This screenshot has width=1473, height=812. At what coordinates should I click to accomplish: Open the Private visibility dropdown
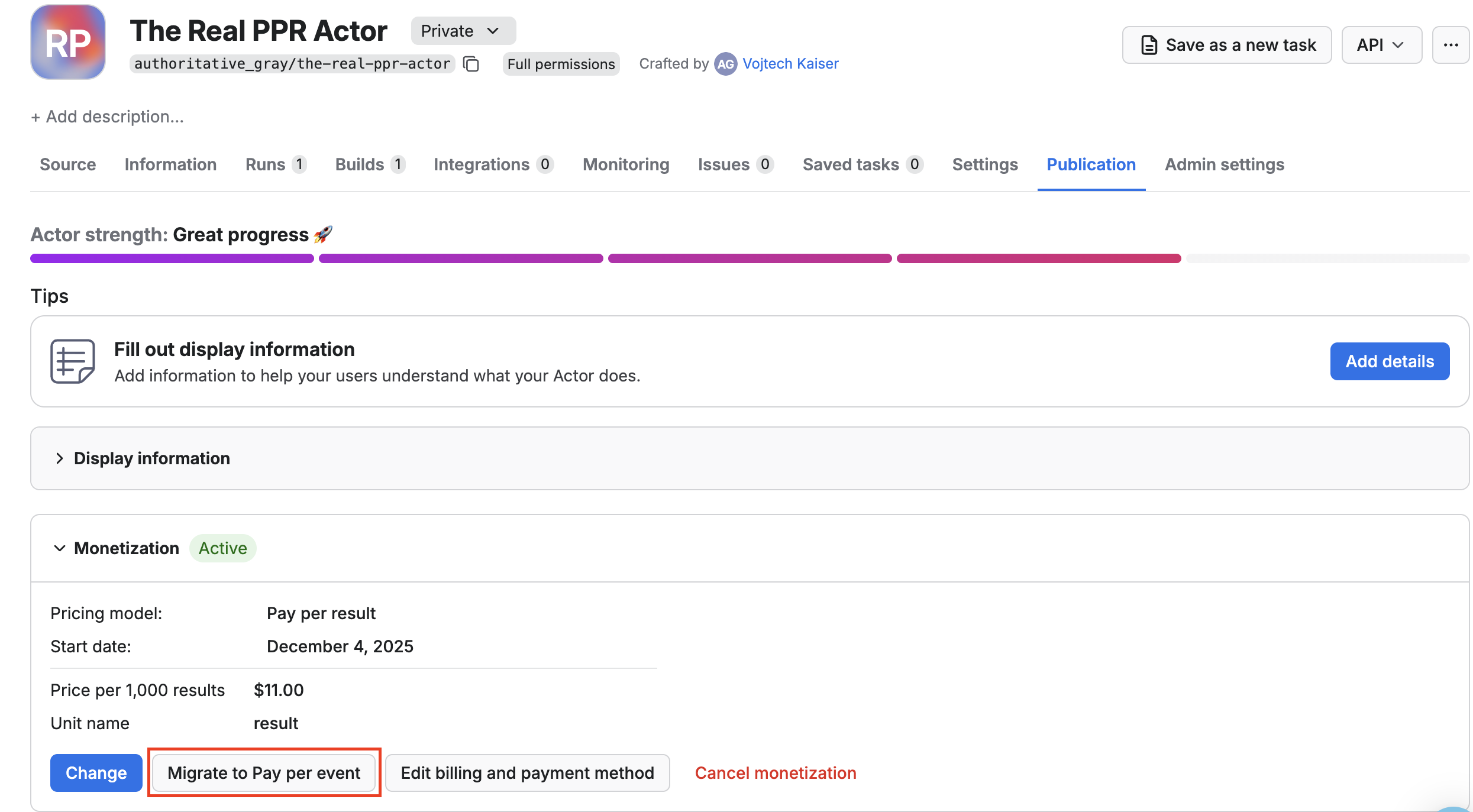click(x=463, y=31)
